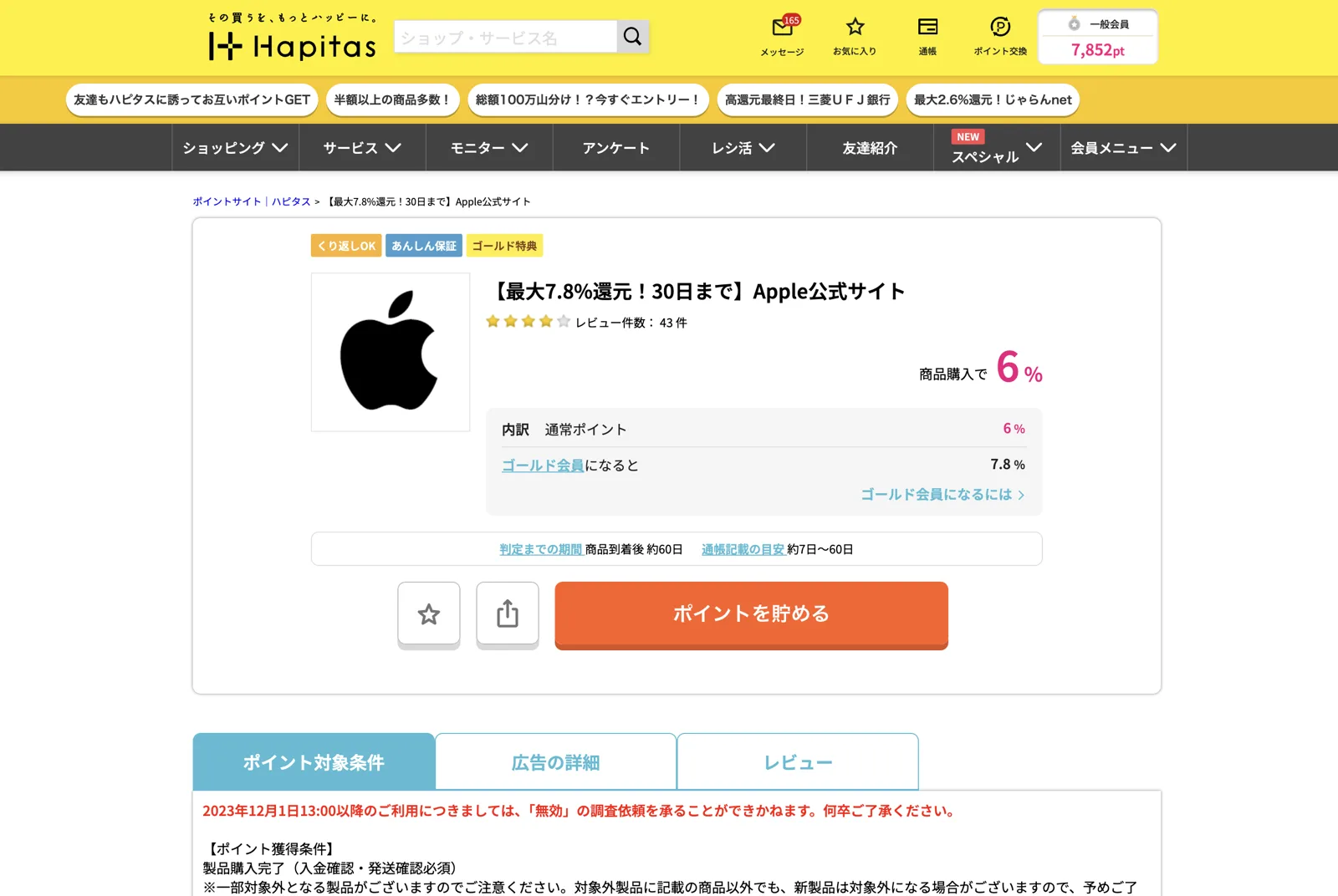Image resolution: width=1338 pixels, height=896 pixels.
Task: Click the Apple公式サイト title heading
Action: (x=696, y=292)
